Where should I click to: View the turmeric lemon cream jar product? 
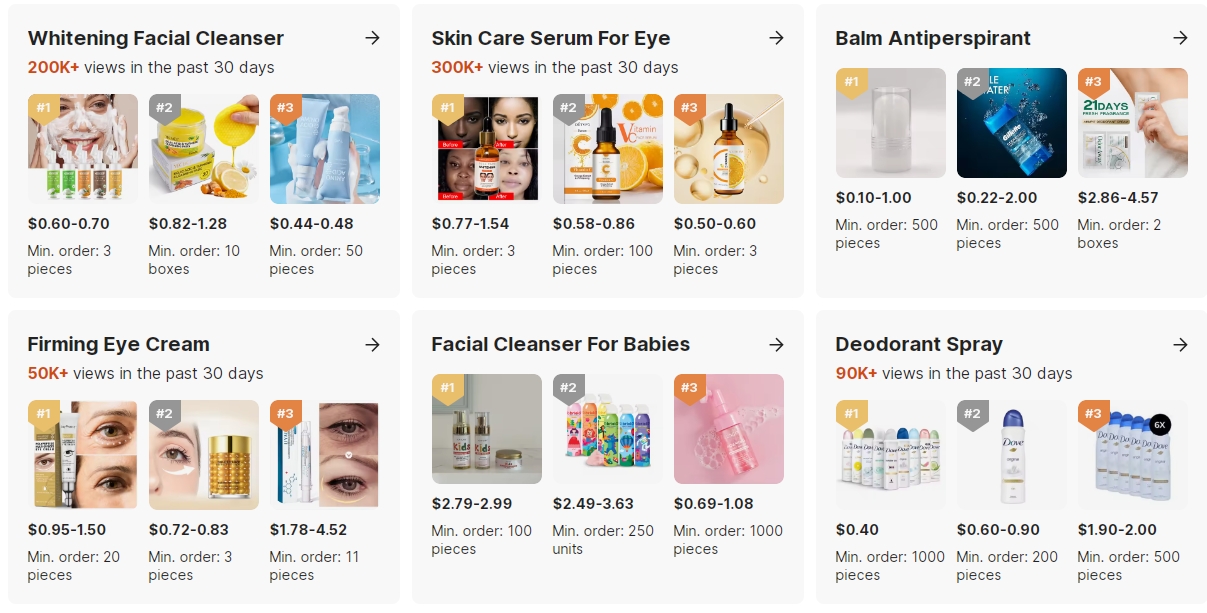click(204, 149)
